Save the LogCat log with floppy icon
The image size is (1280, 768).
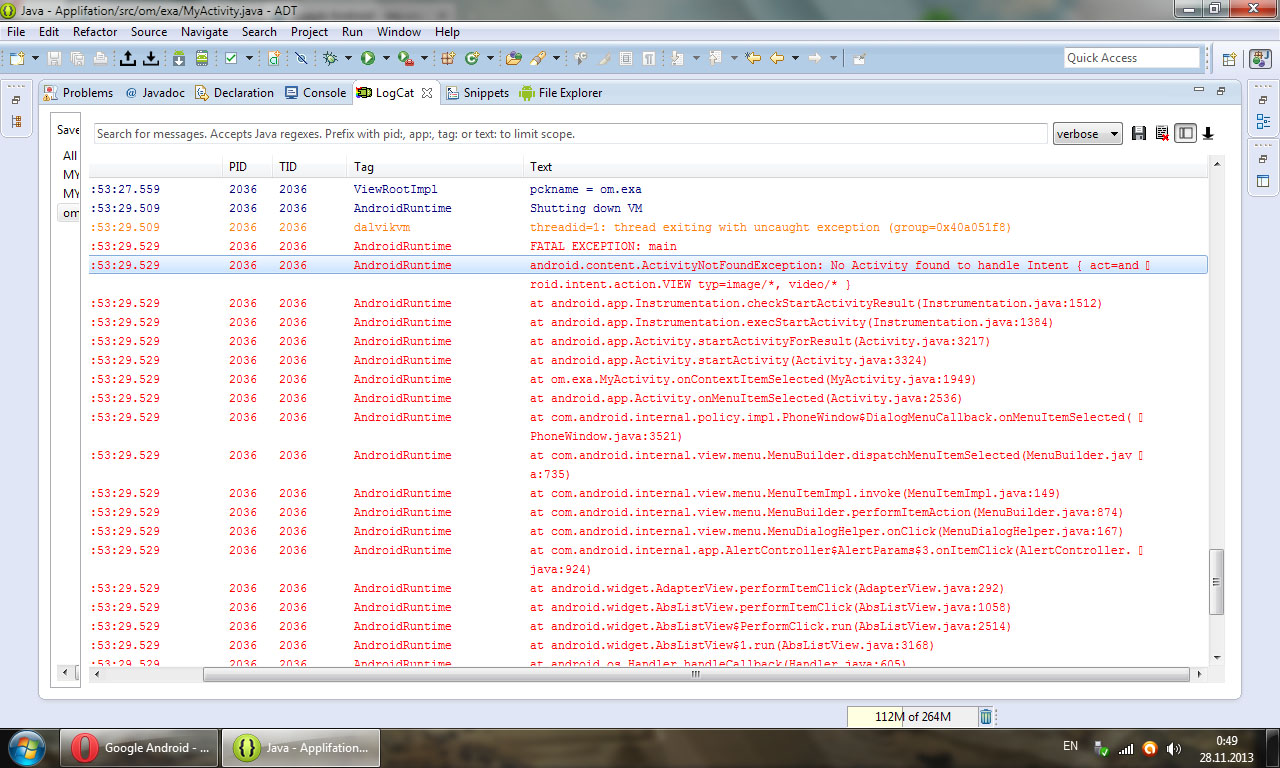pyautogui.click(x=1139, y=133)
